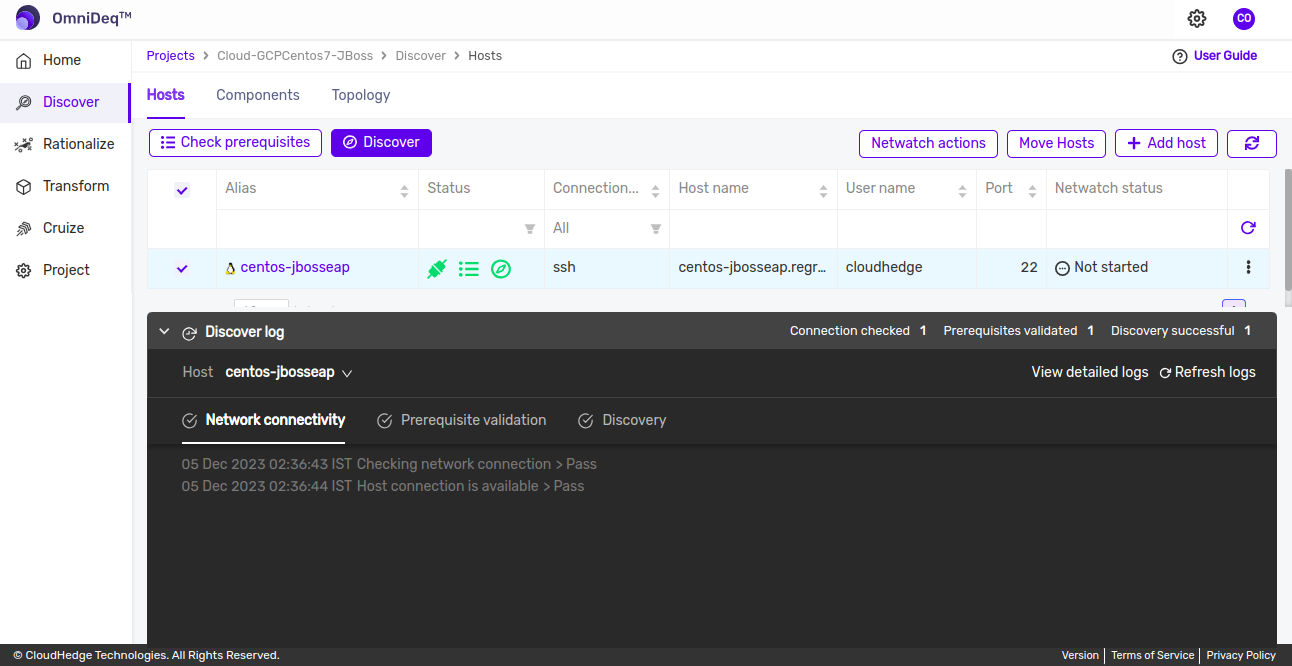Open the Status column filter icon
1292x666 pixels.
(530, 229)
